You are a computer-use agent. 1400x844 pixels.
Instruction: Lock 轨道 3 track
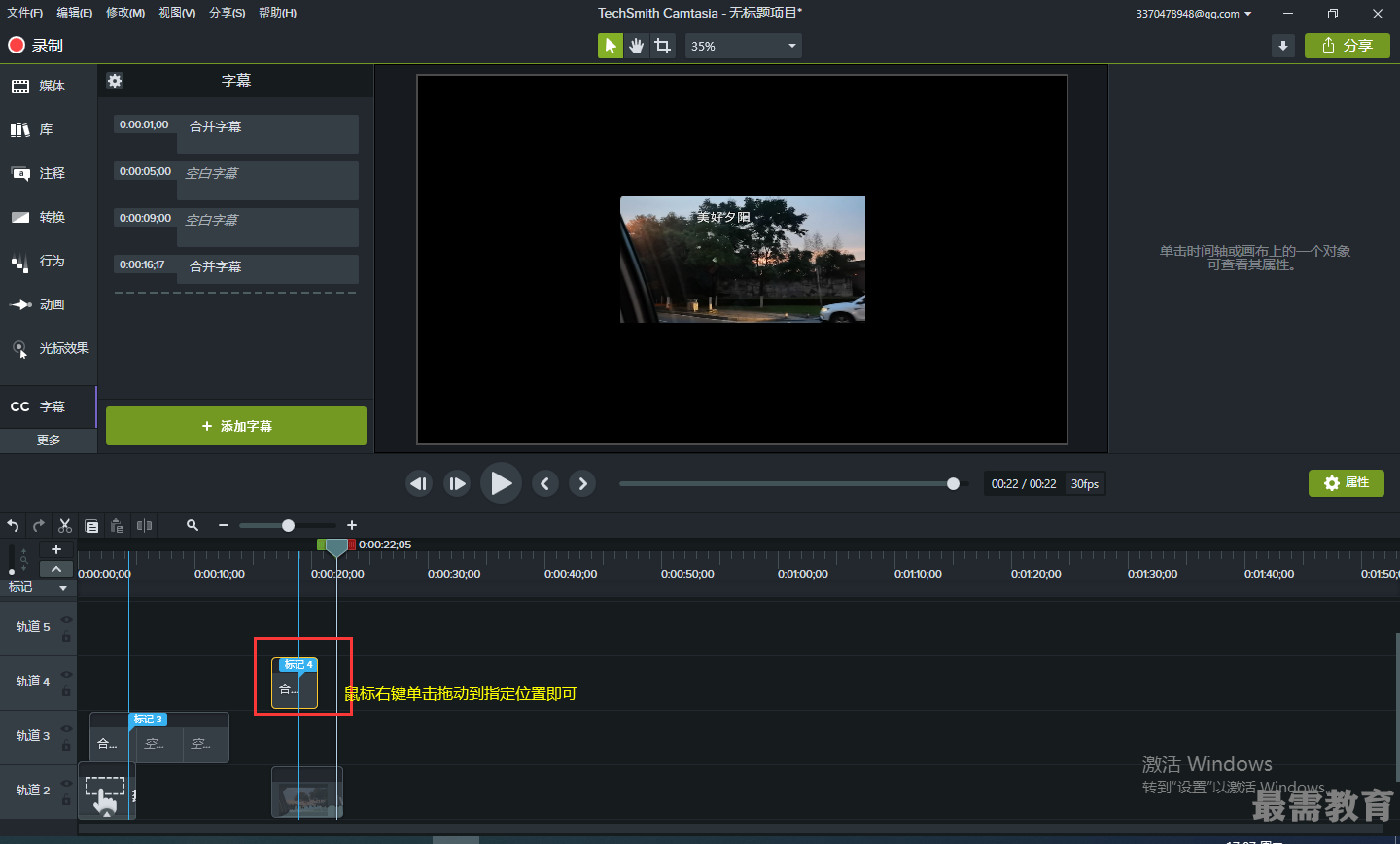66,746
